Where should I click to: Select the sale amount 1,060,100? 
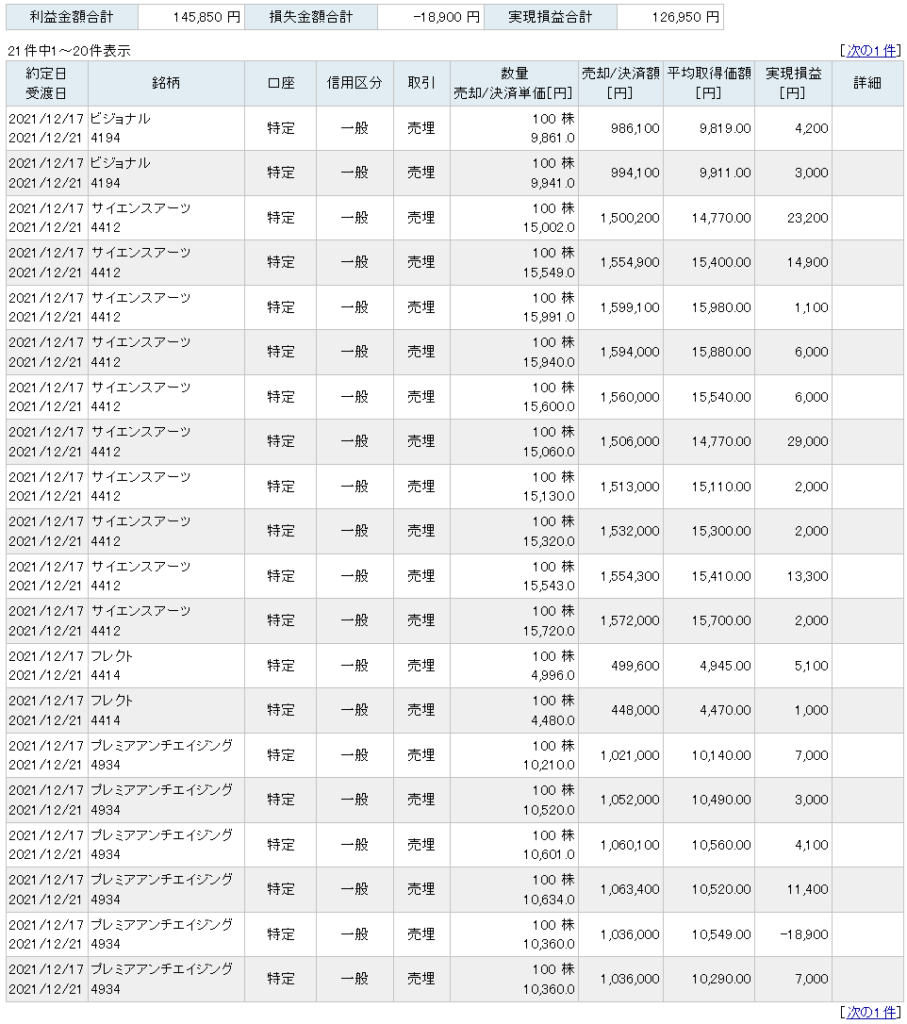coord(629,845)
